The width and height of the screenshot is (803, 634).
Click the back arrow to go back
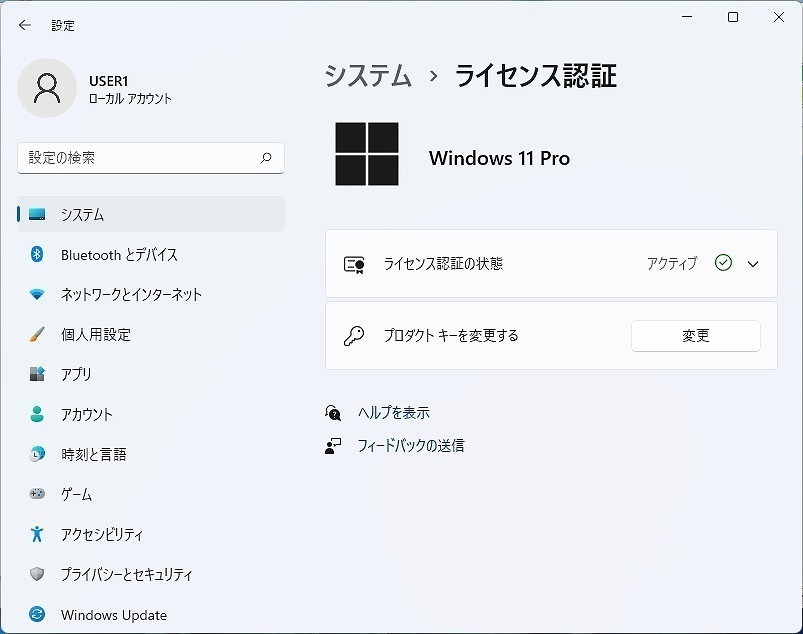click(x=24, y=25)
